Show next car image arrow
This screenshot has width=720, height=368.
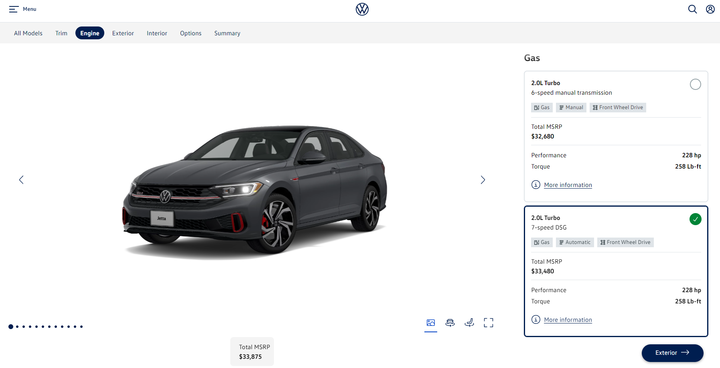(483, 180)
